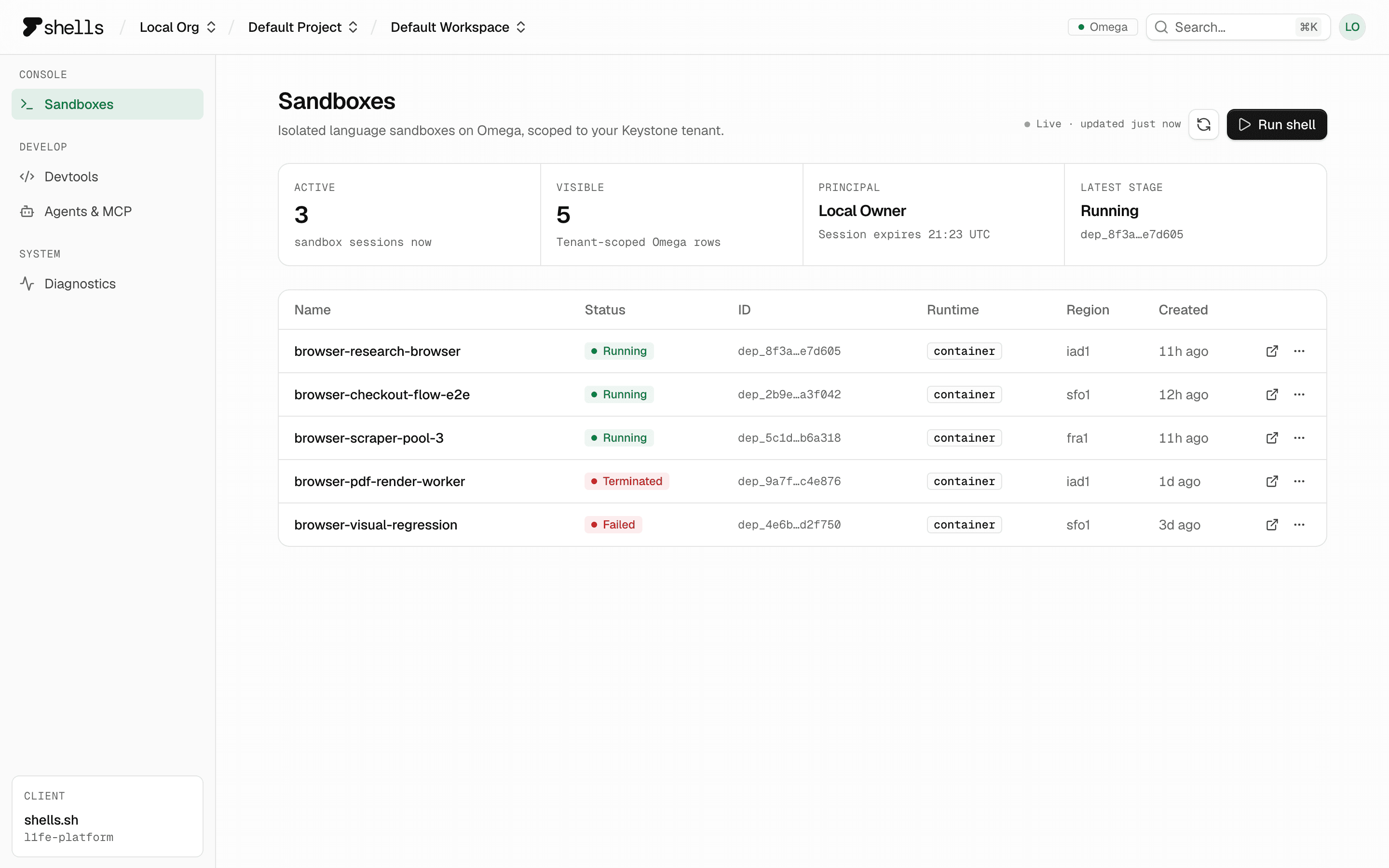
Task: Click the Failed status badge
Action: 613,525
